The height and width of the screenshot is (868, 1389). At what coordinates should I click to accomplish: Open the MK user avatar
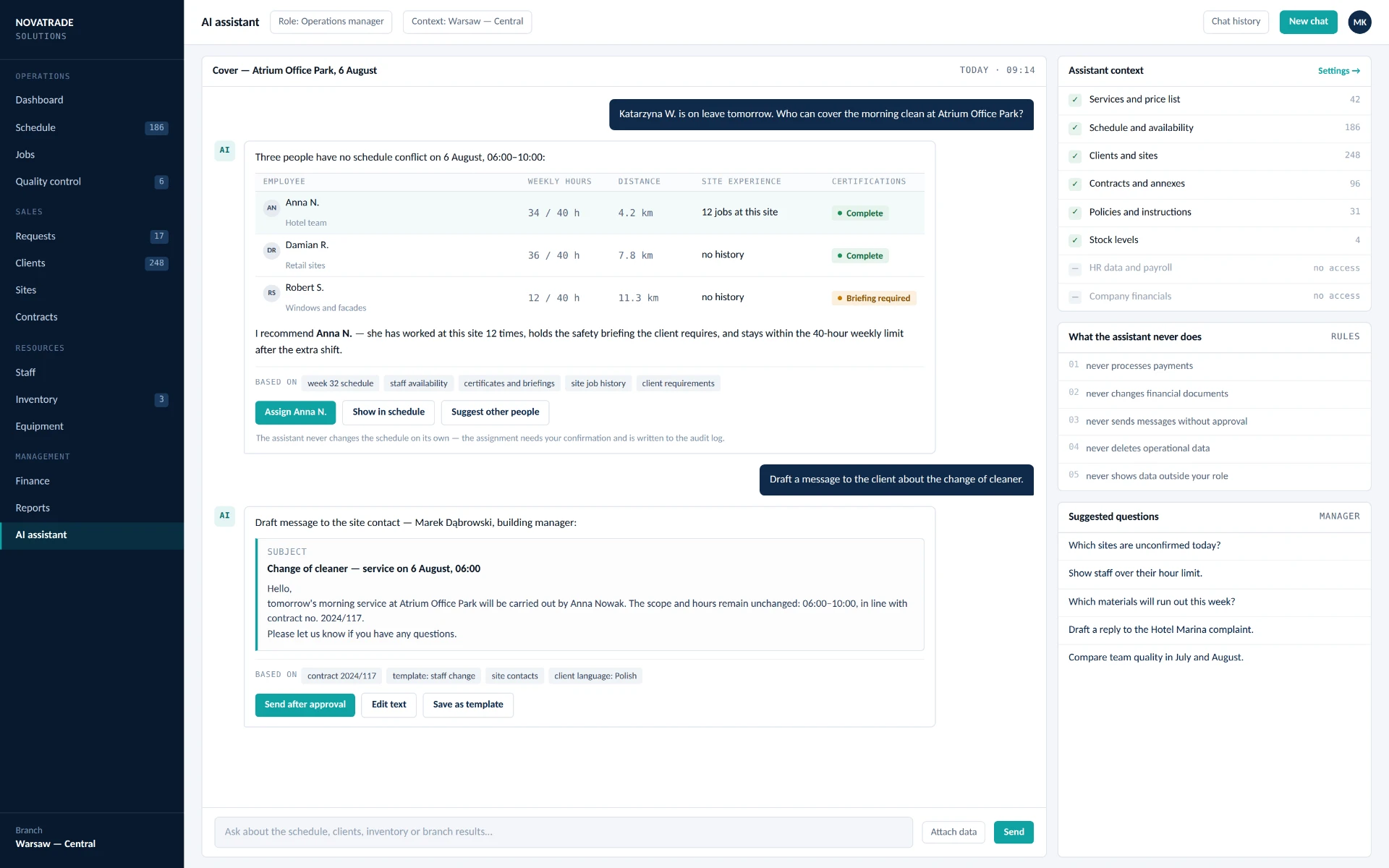click(1359, 22)
